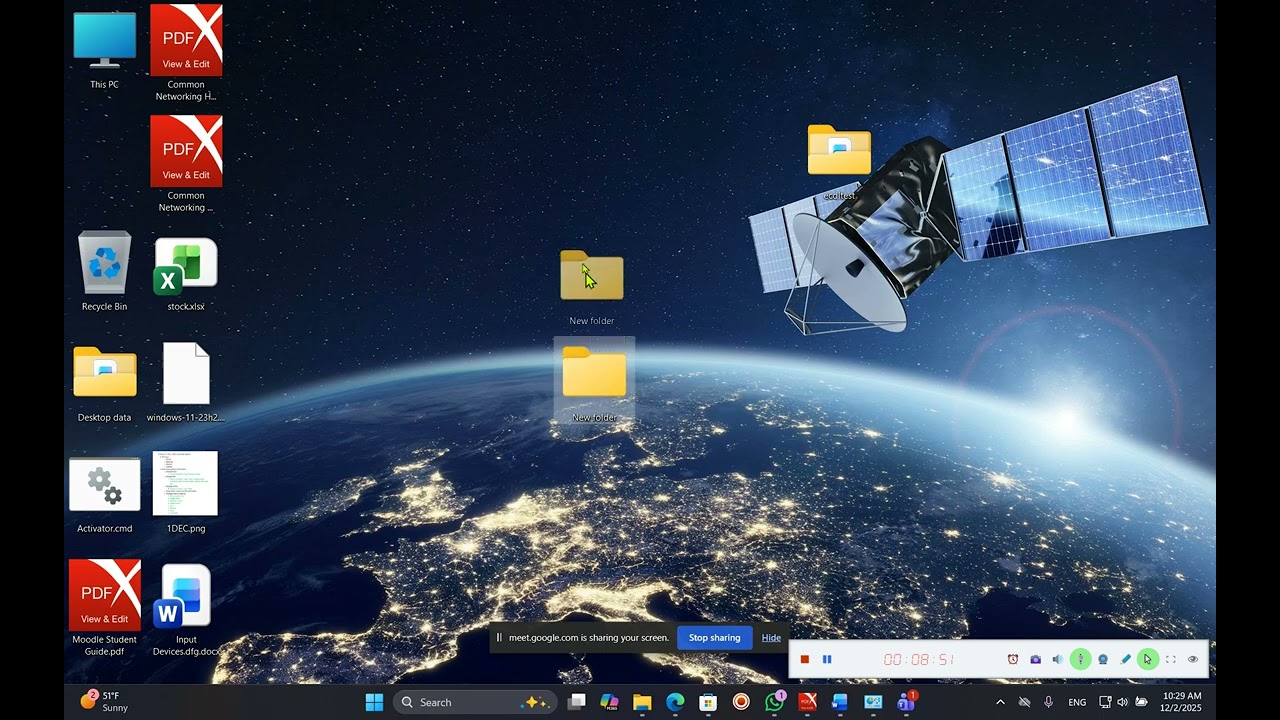Take a screenshot with the recorder's camera icon

(x=1035, y=659)
